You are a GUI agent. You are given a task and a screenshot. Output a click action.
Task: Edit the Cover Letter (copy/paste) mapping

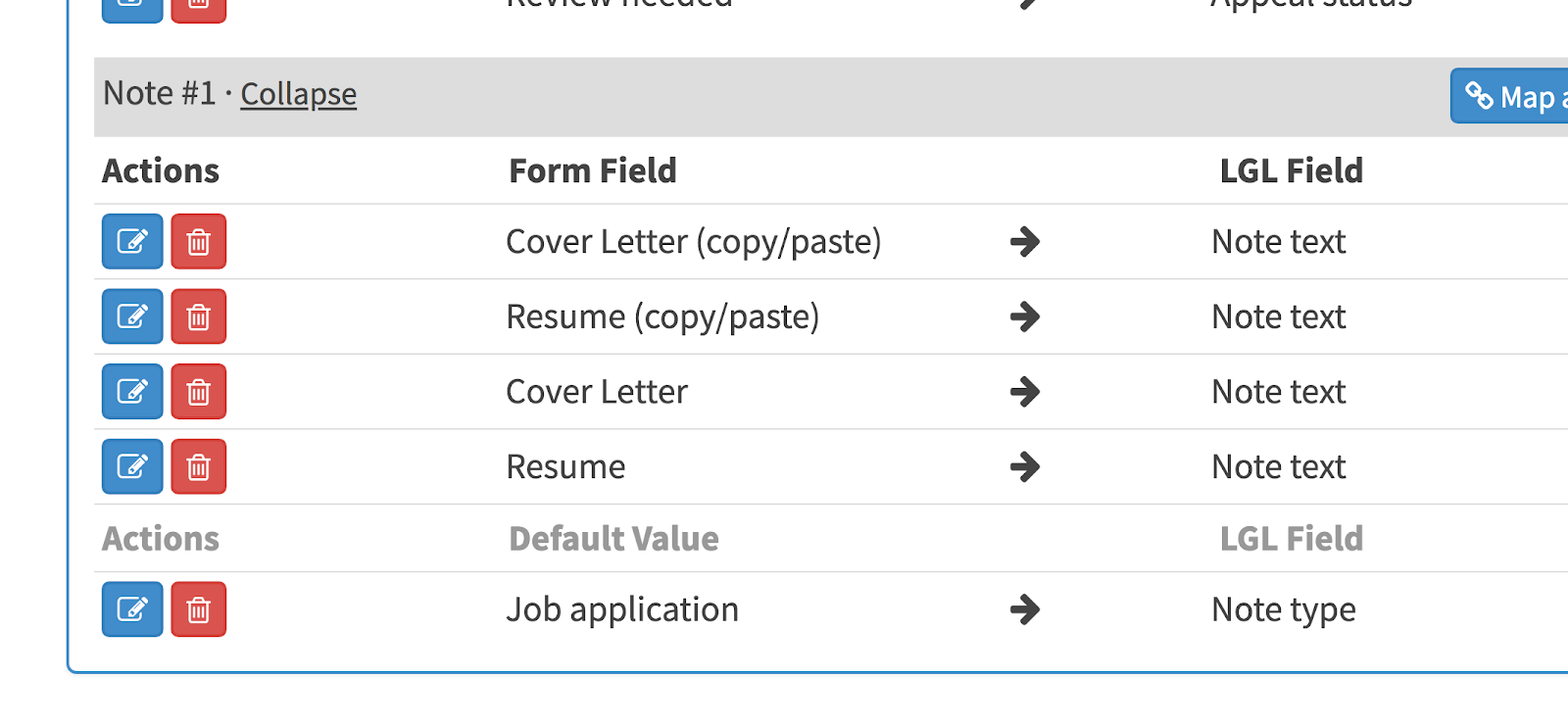pyautogui.click(x=132, y=241)
